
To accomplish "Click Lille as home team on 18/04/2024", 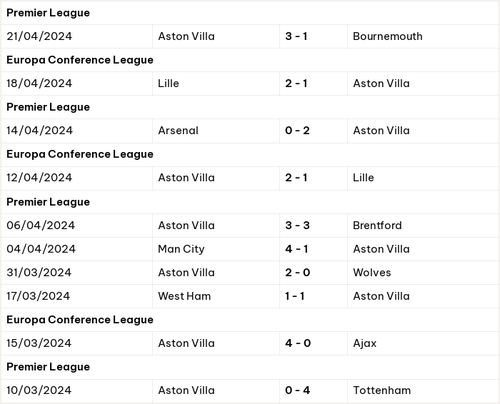I will 168,83.
